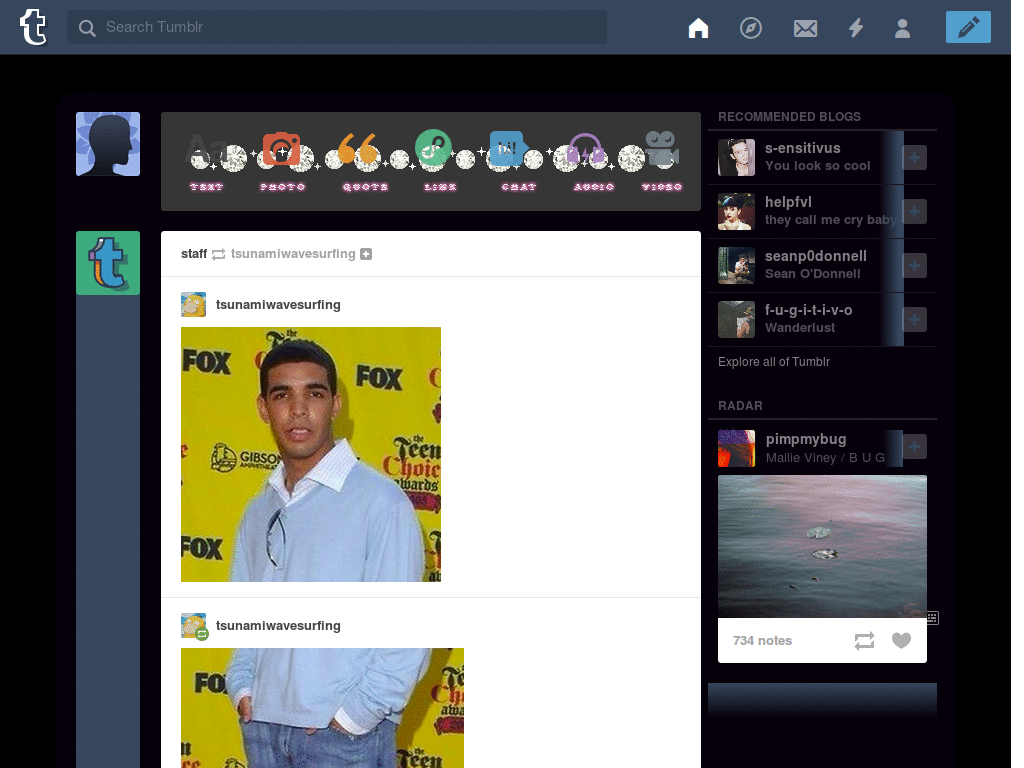Follow tsunamiwavesurfing via plus icon in post header
This screenshot has width=1024, height=768.
coord(366,254)
